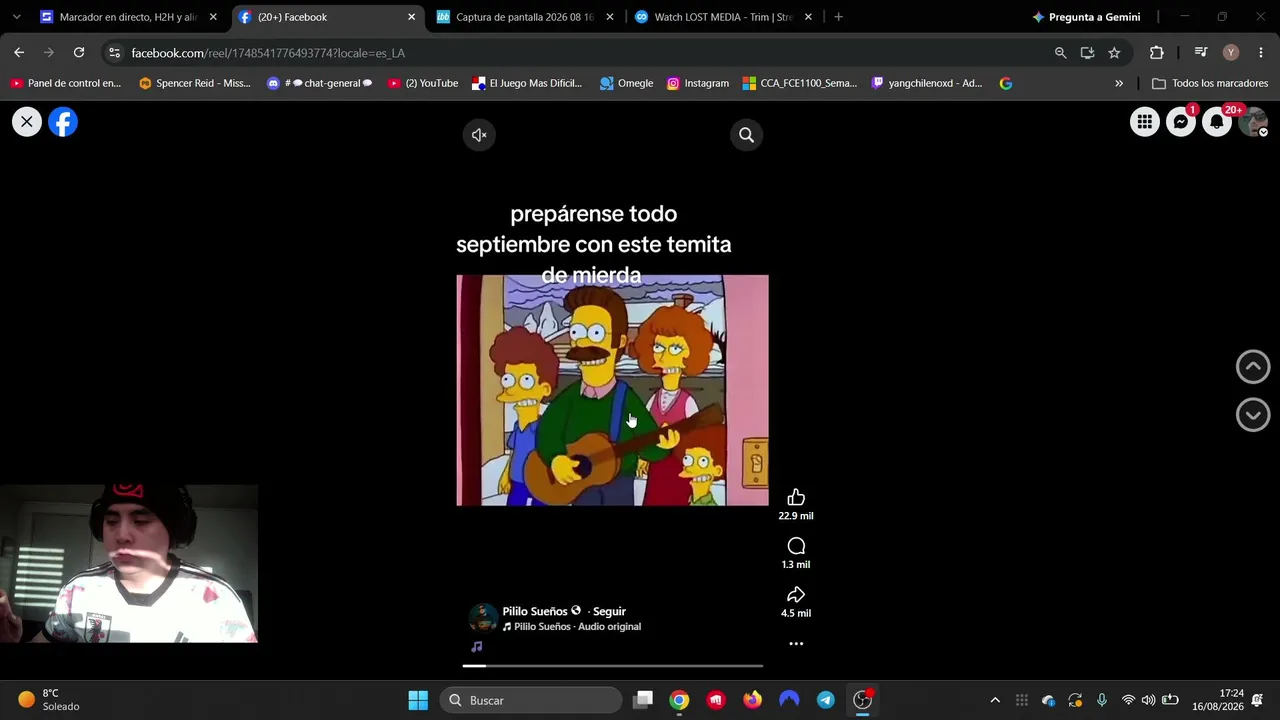Open the chat-general Discord bookmark
Viewport: 1280px width, 720px height.
click(320, 83)
